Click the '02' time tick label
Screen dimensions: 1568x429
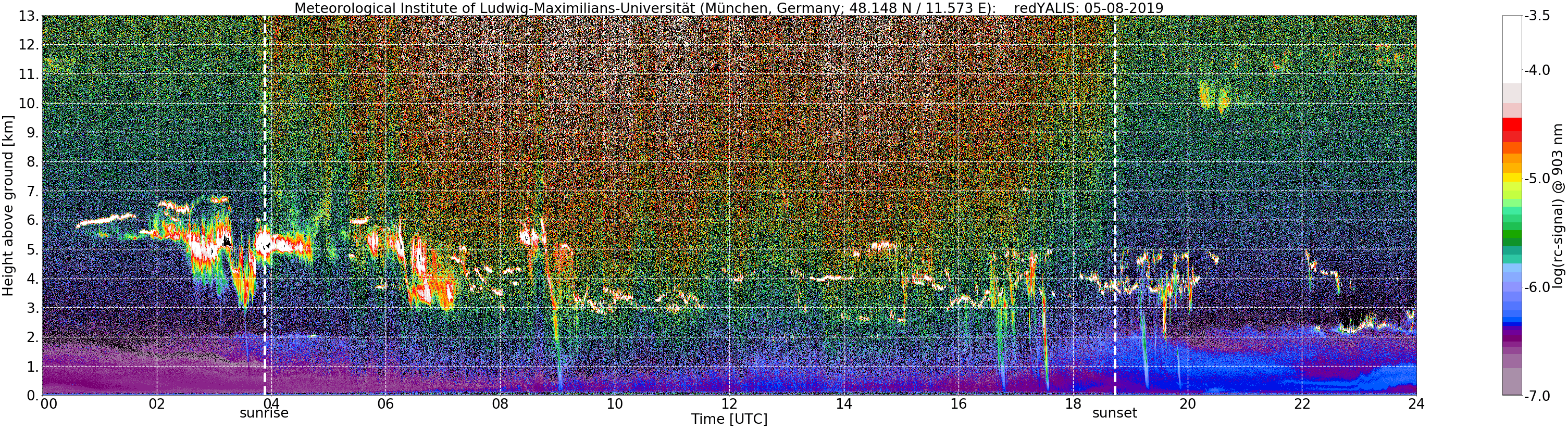pyautogui.click(x=156, y=403)
